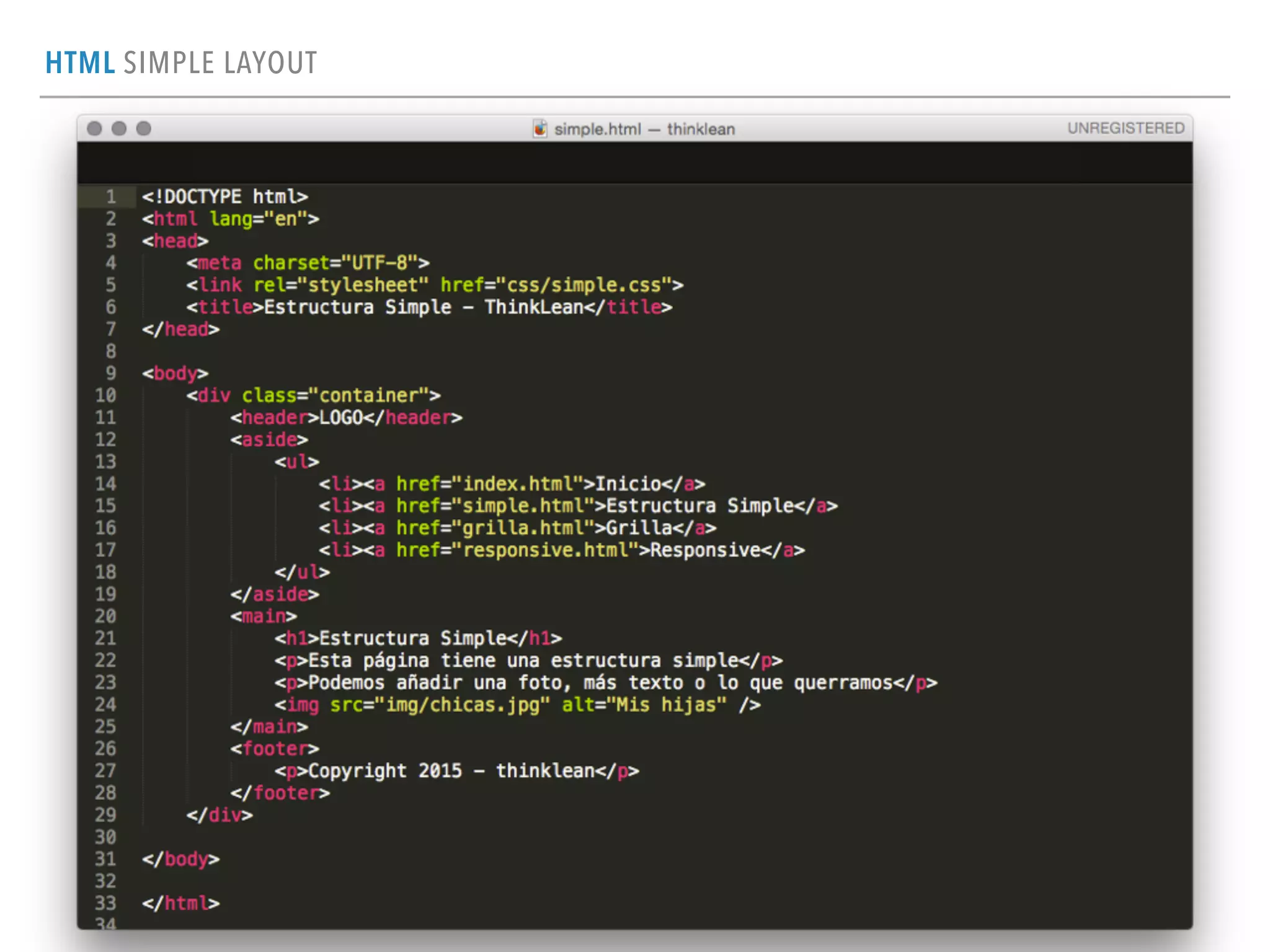
Task: Click line number 1 in the gutter
Action: [x=111, y=196]
